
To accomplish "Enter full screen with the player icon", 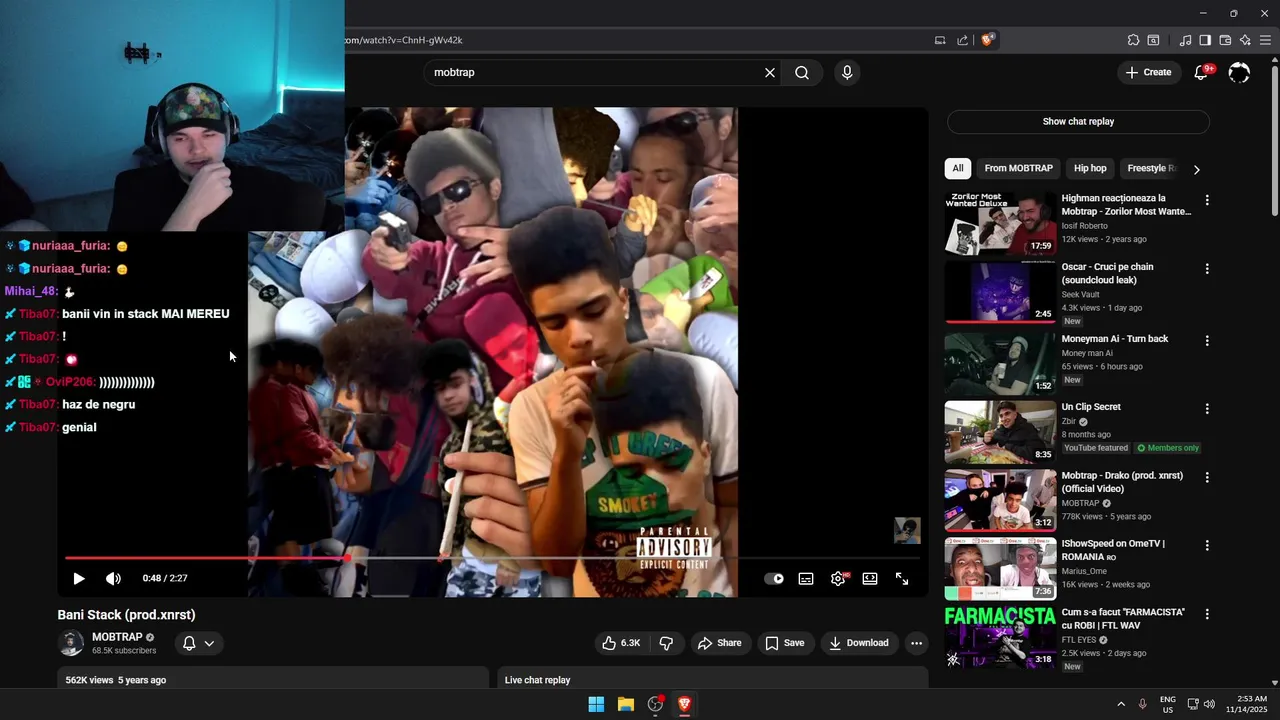I will point(902,578).
